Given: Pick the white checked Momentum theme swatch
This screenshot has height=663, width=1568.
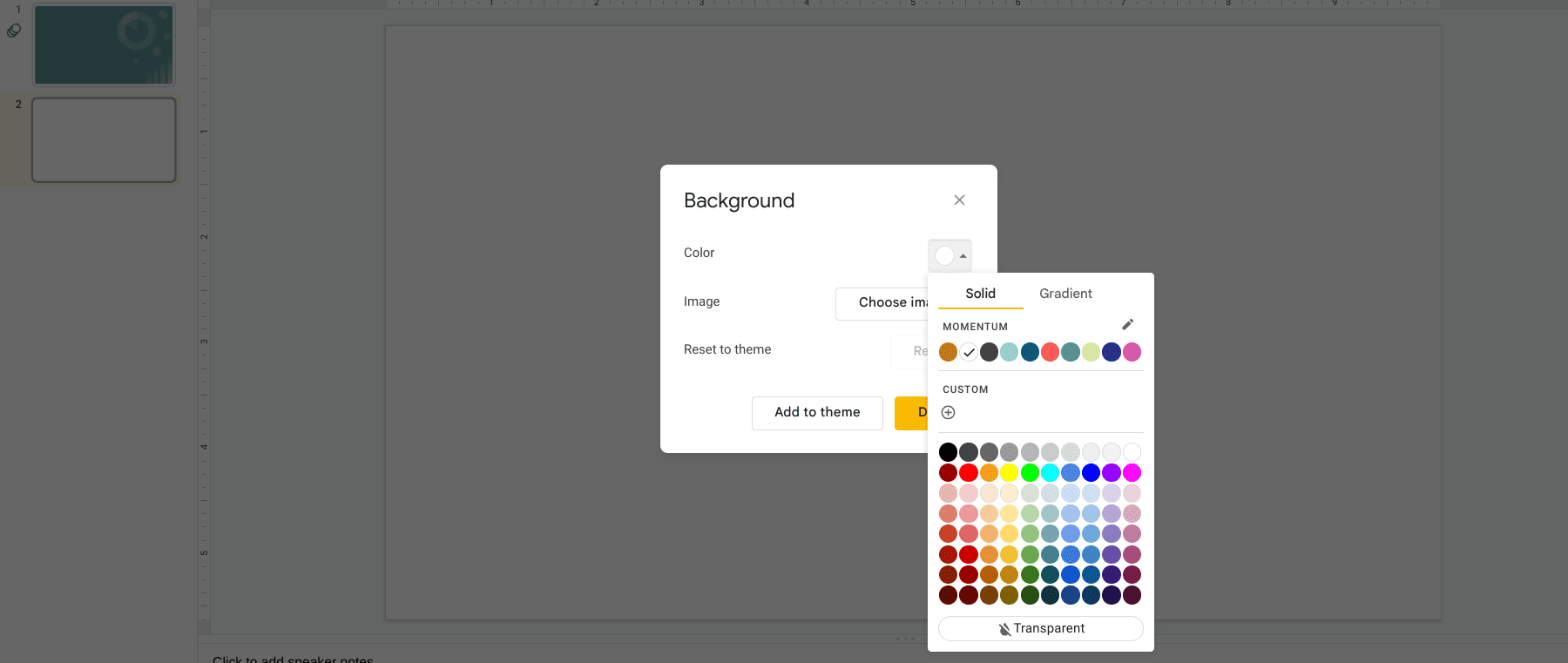Looking at the screenshot, I should pyautogui.click(x=969, y=352).
